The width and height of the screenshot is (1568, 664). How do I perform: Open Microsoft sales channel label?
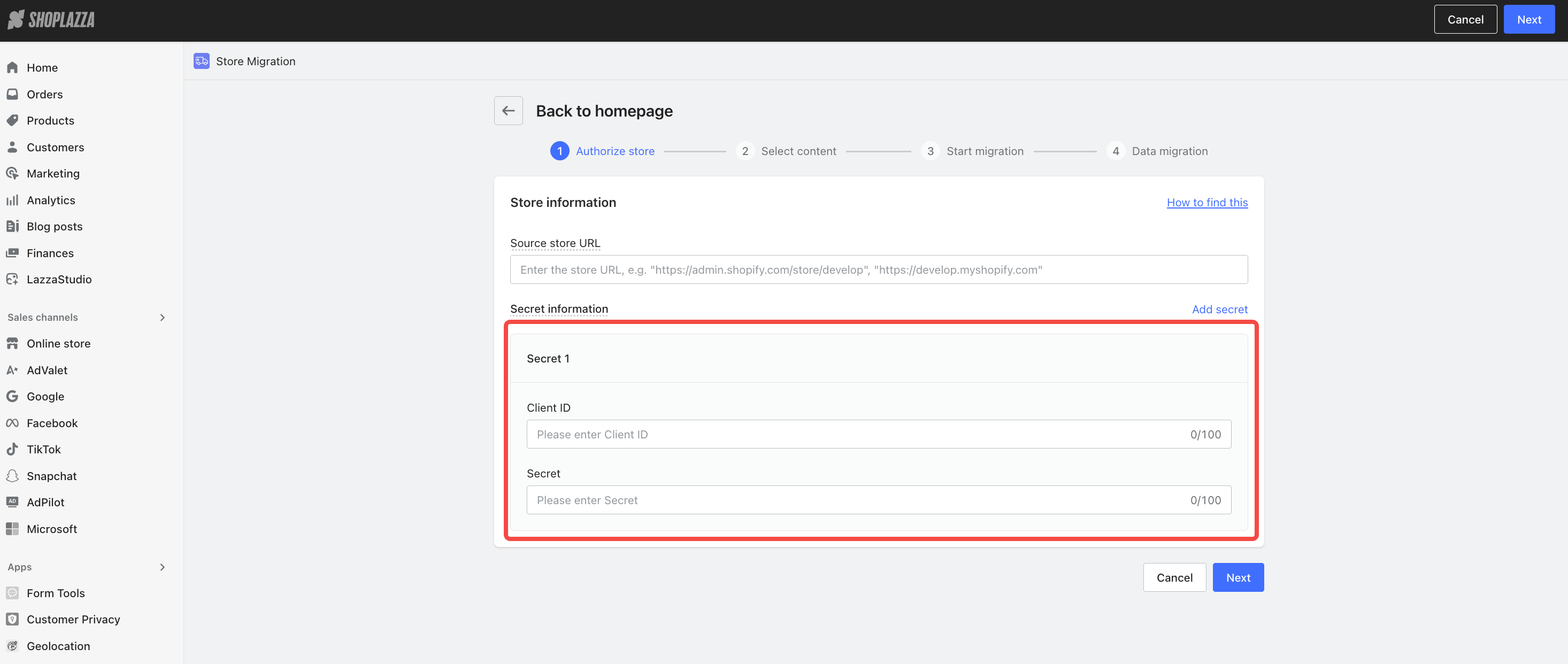(52, 529)
